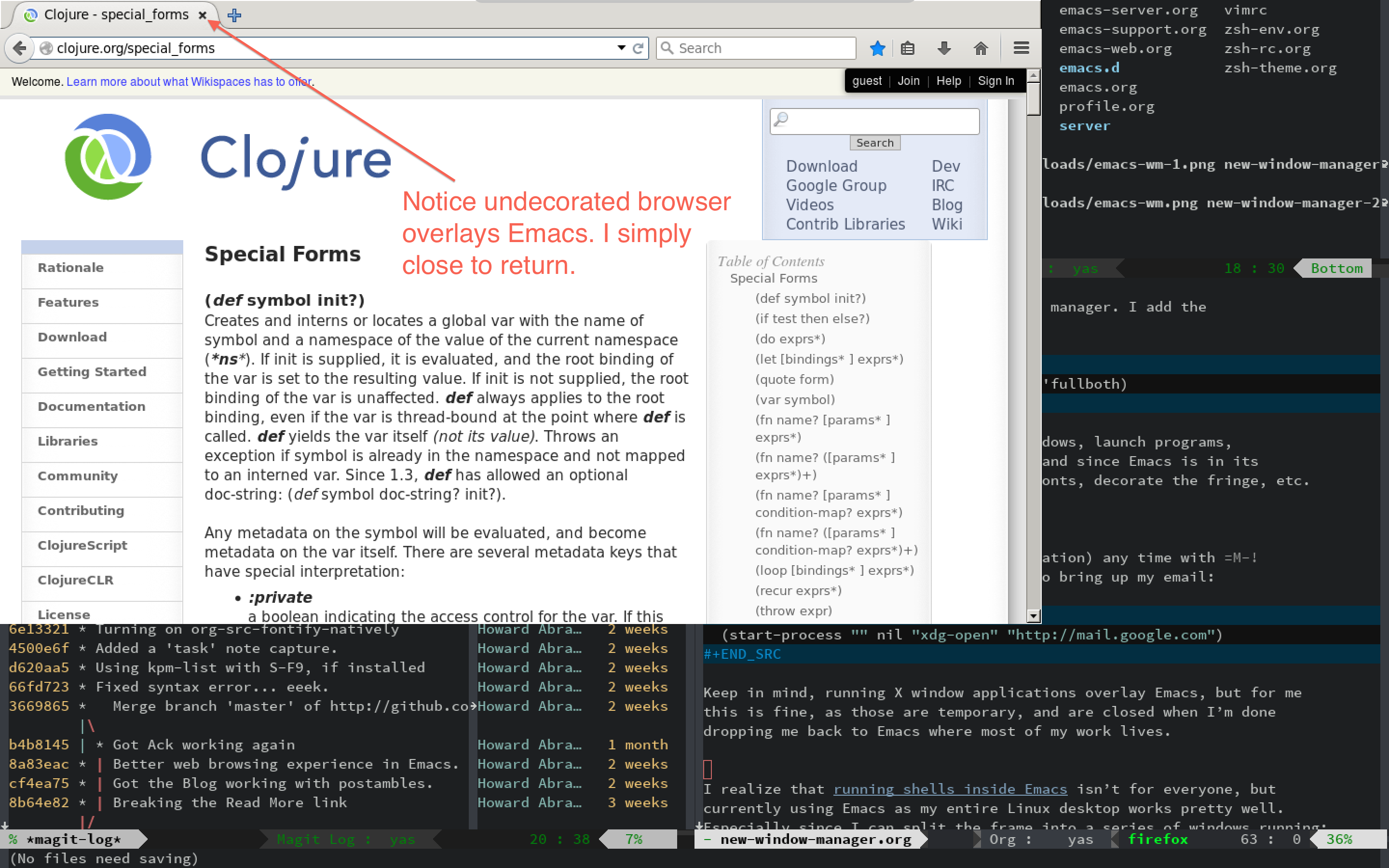Jump to (throw expr) in contents

(x=793, y=611)
